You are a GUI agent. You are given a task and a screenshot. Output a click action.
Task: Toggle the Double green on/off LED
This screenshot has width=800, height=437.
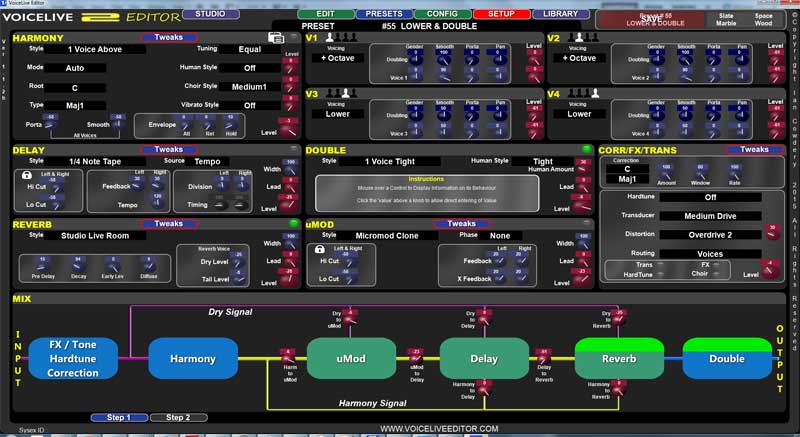click(587, 149)
